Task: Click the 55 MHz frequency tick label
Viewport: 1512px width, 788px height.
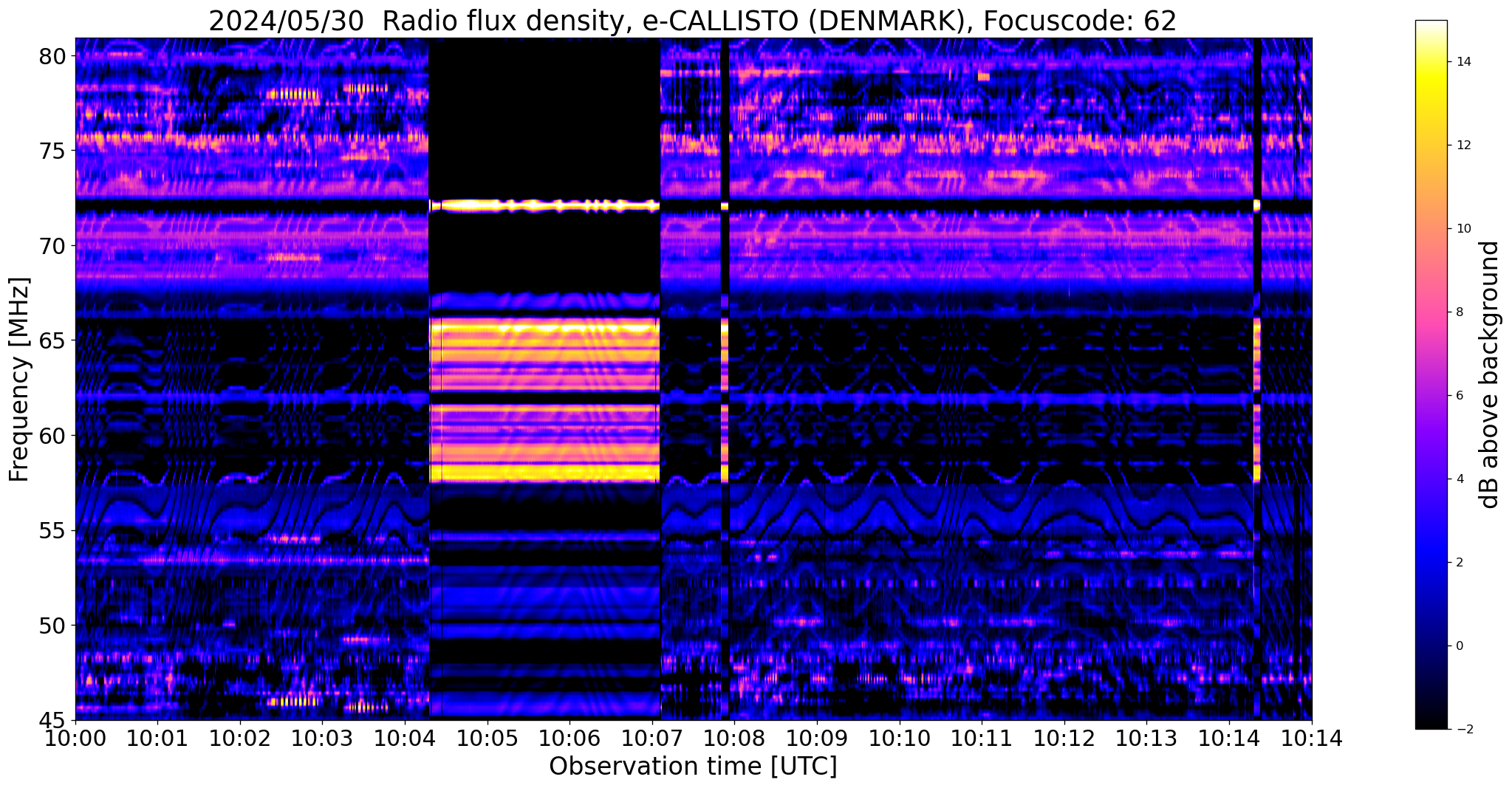Action: coord(52,530)
